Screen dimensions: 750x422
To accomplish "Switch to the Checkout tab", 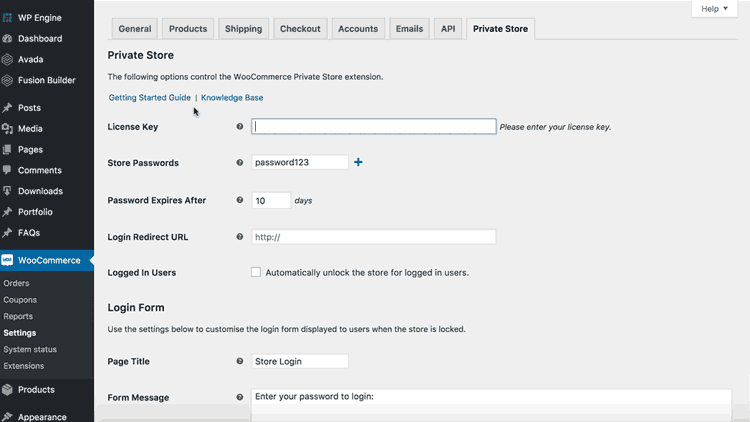I will 300,29.
